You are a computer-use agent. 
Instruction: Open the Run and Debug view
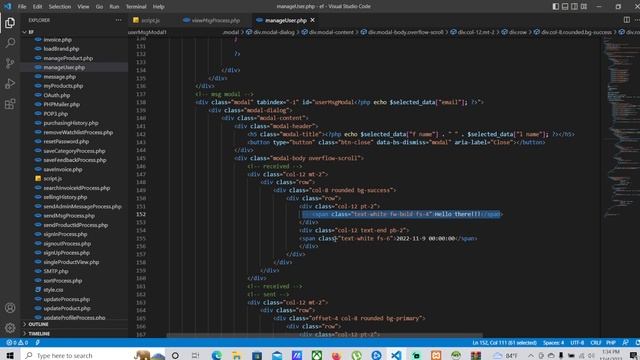10,84
